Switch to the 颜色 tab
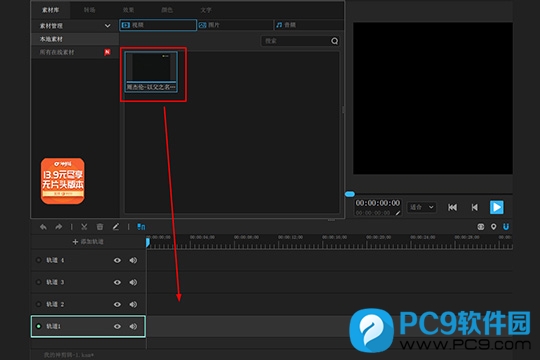The image size is (540, 360). [167, 10]
